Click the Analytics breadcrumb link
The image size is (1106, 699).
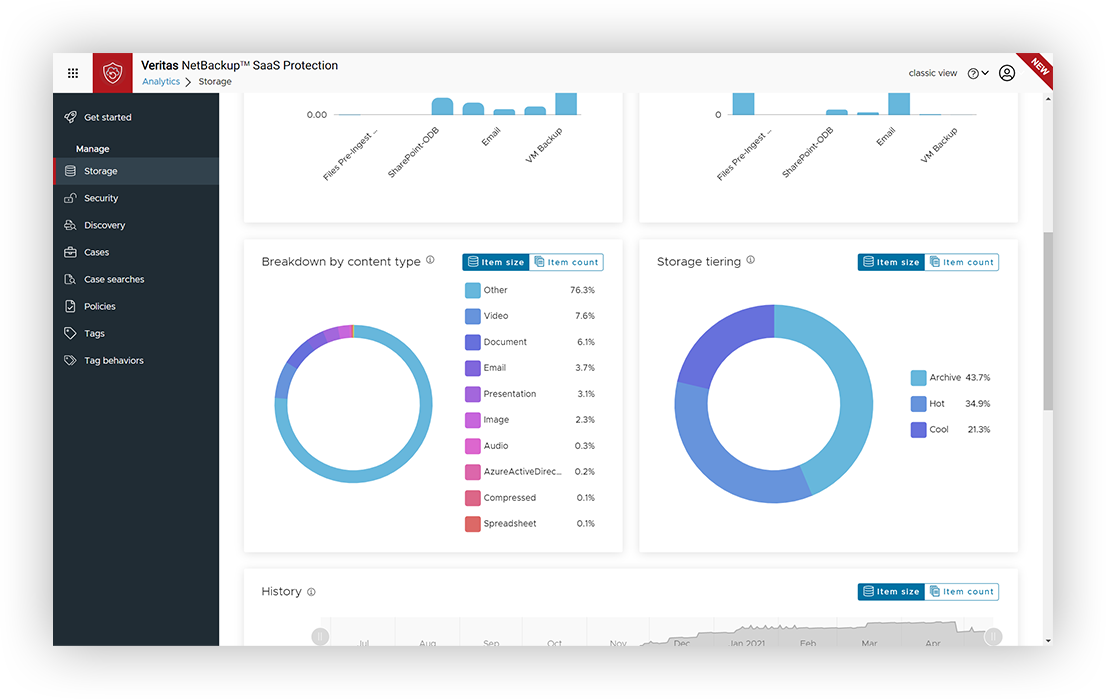(x=161, y=82)
